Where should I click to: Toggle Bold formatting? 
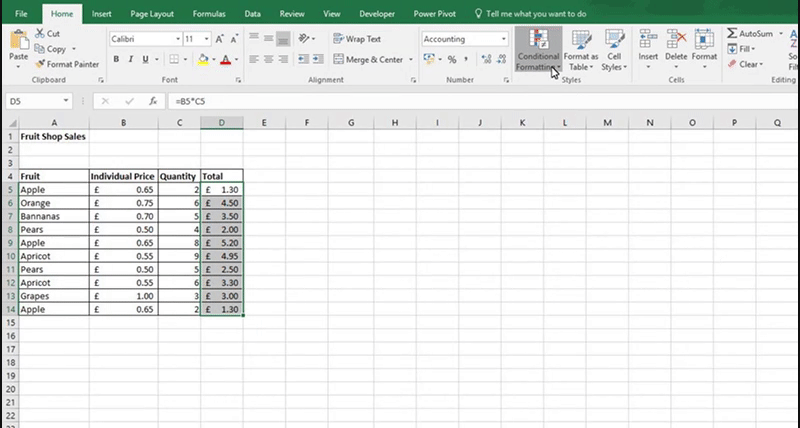point(117,60)
